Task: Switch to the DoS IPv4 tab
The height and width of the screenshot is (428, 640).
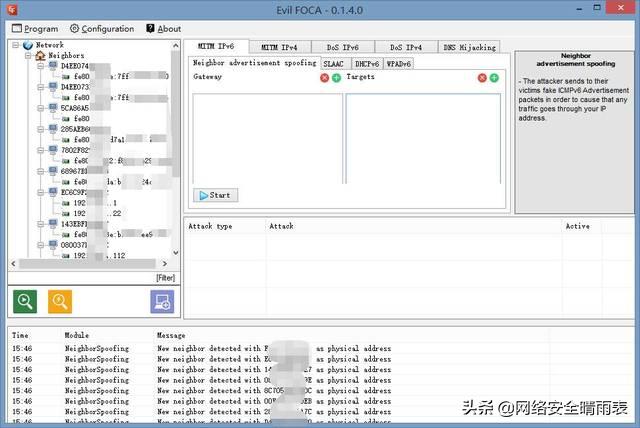Action: pos(406,47)
